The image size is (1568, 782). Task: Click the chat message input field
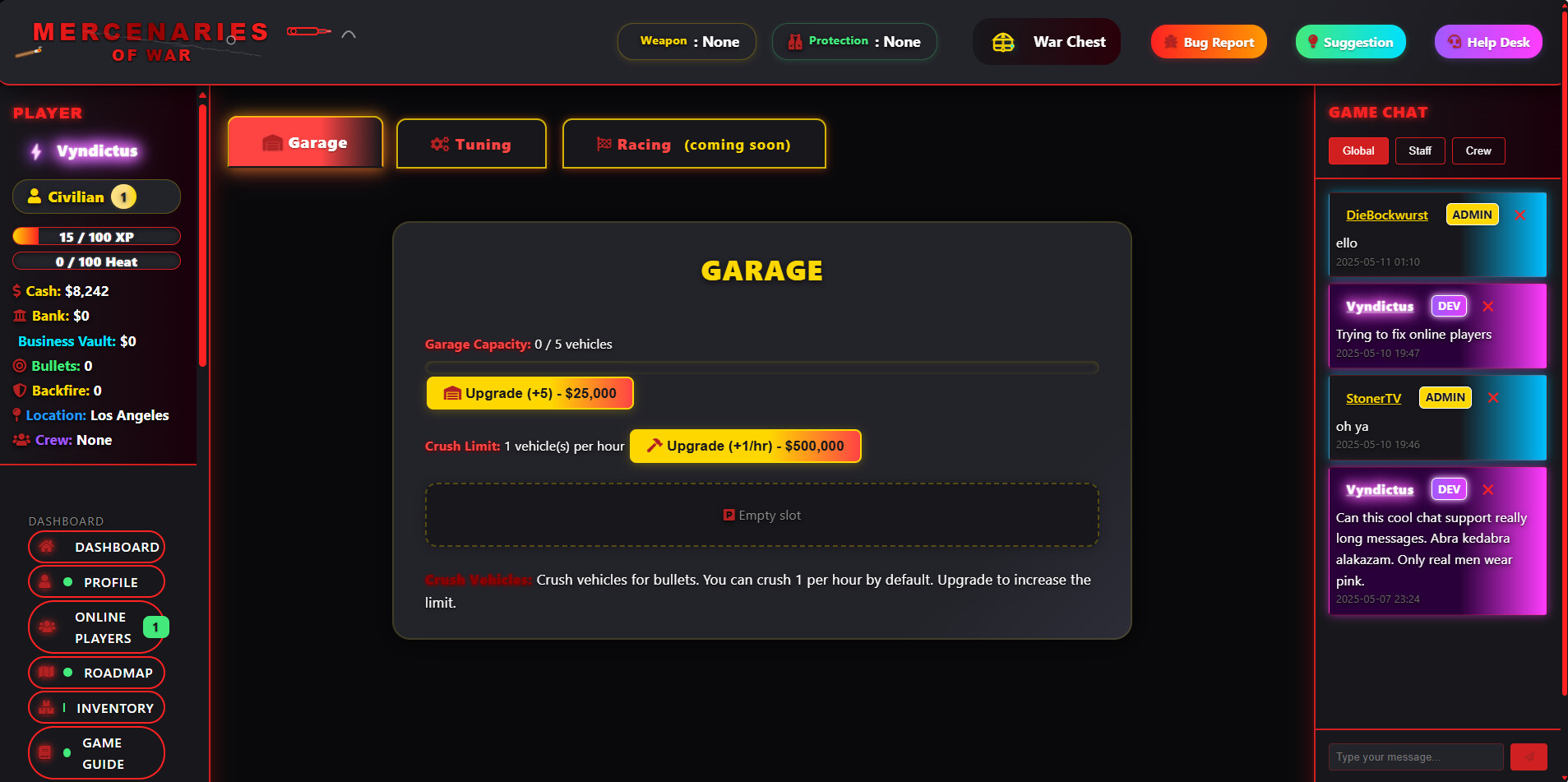pyautogui.click(x=1416, y=757)
